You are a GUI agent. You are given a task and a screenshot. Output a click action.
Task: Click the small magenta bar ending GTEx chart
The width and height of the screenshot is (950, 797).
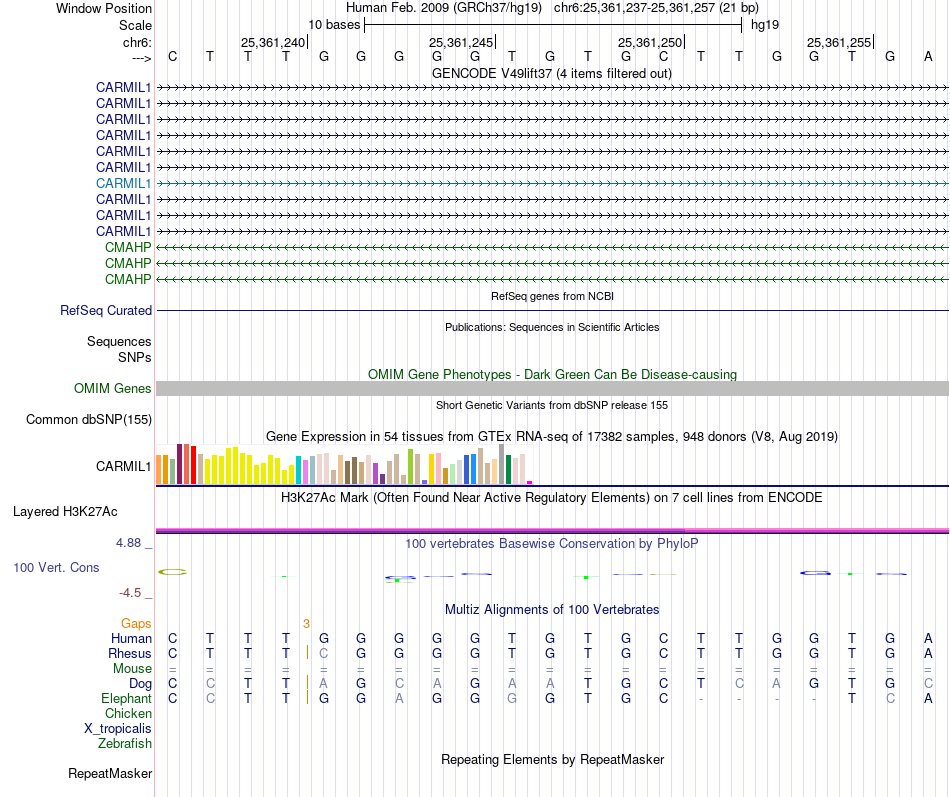pyautogui.click(x=530, y=482)
